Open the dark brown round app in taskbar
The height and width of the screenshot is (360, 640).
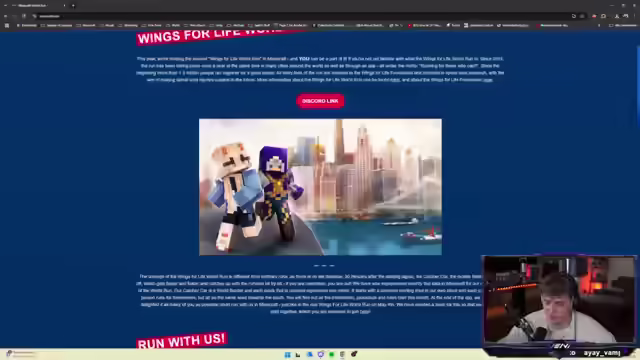click(354, 354)
